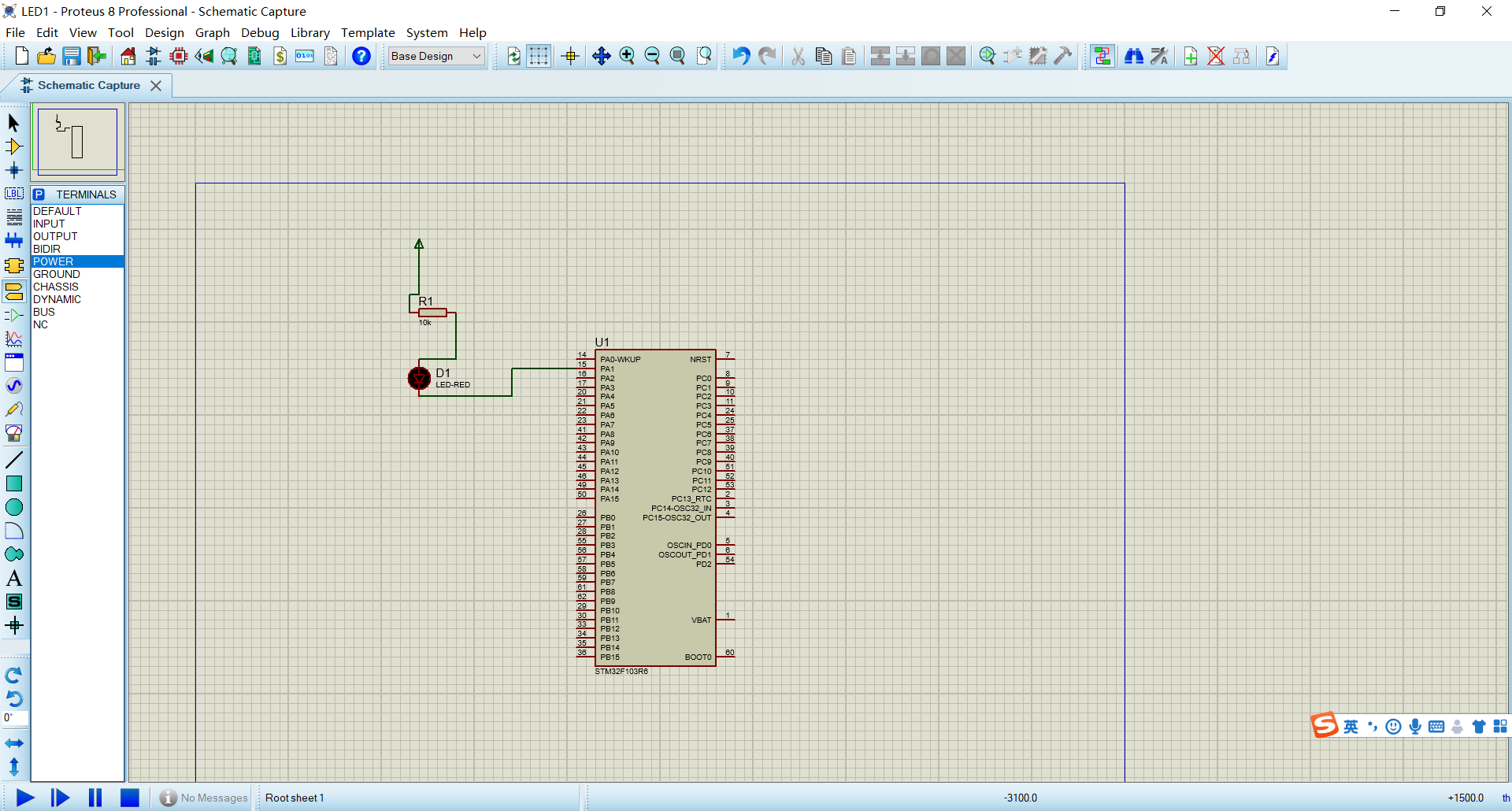Select the Terminals Mode tool
This screenshot has height=811, width=1512.
coord(14,291)
